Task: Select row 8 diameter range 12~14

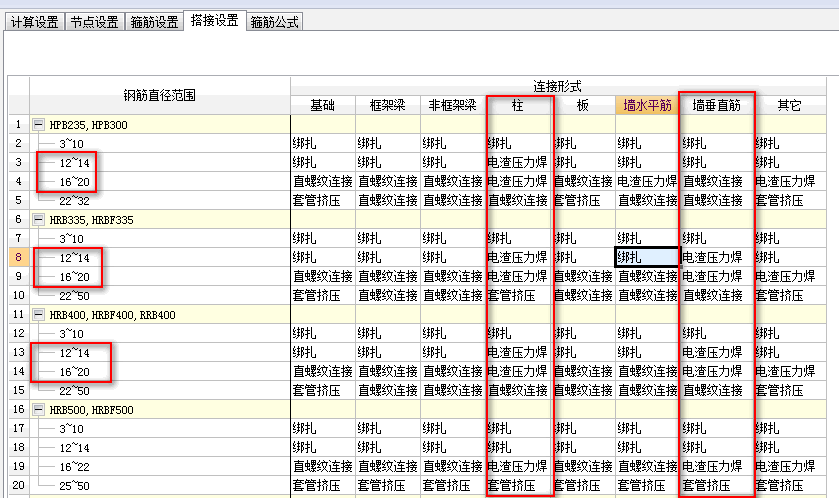Action: tap(74, 258)
